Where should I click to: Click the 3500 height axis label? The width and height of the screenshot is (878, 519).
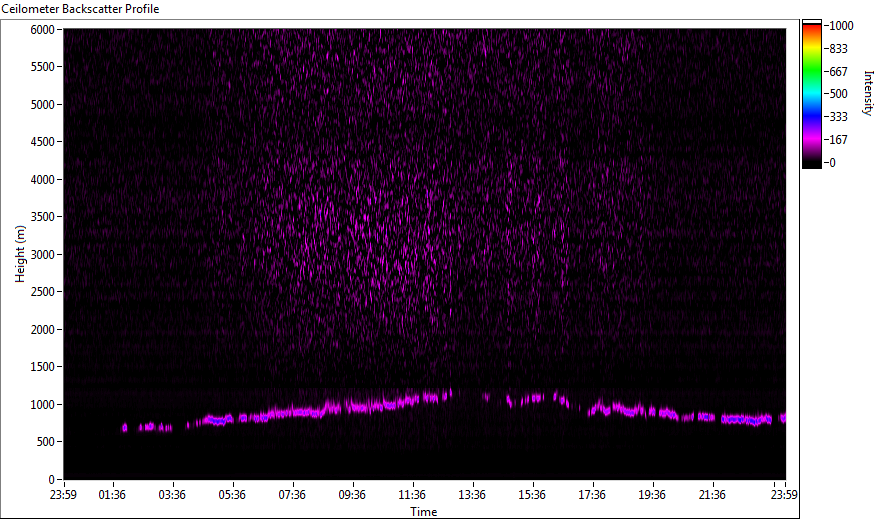pyautogui.click(x=43, y=217)
